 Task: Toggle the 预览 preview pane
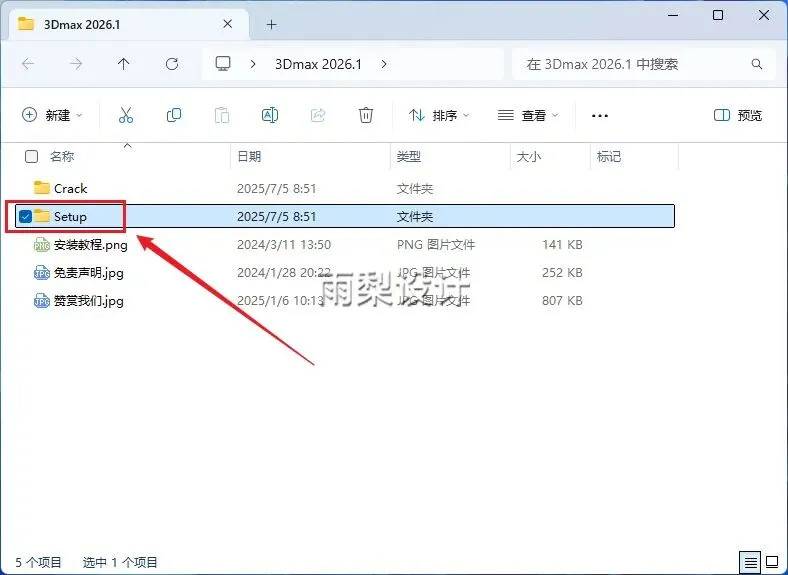(738, 115)
